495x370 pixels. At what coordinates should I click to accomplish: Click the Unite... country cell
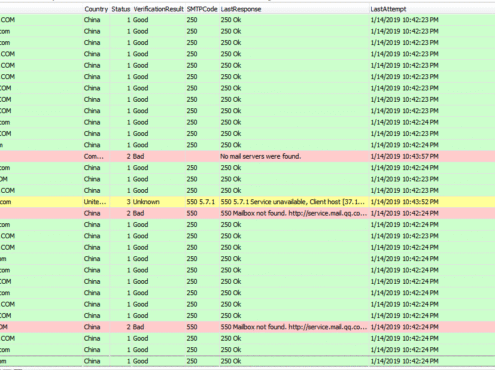point(95,202)
